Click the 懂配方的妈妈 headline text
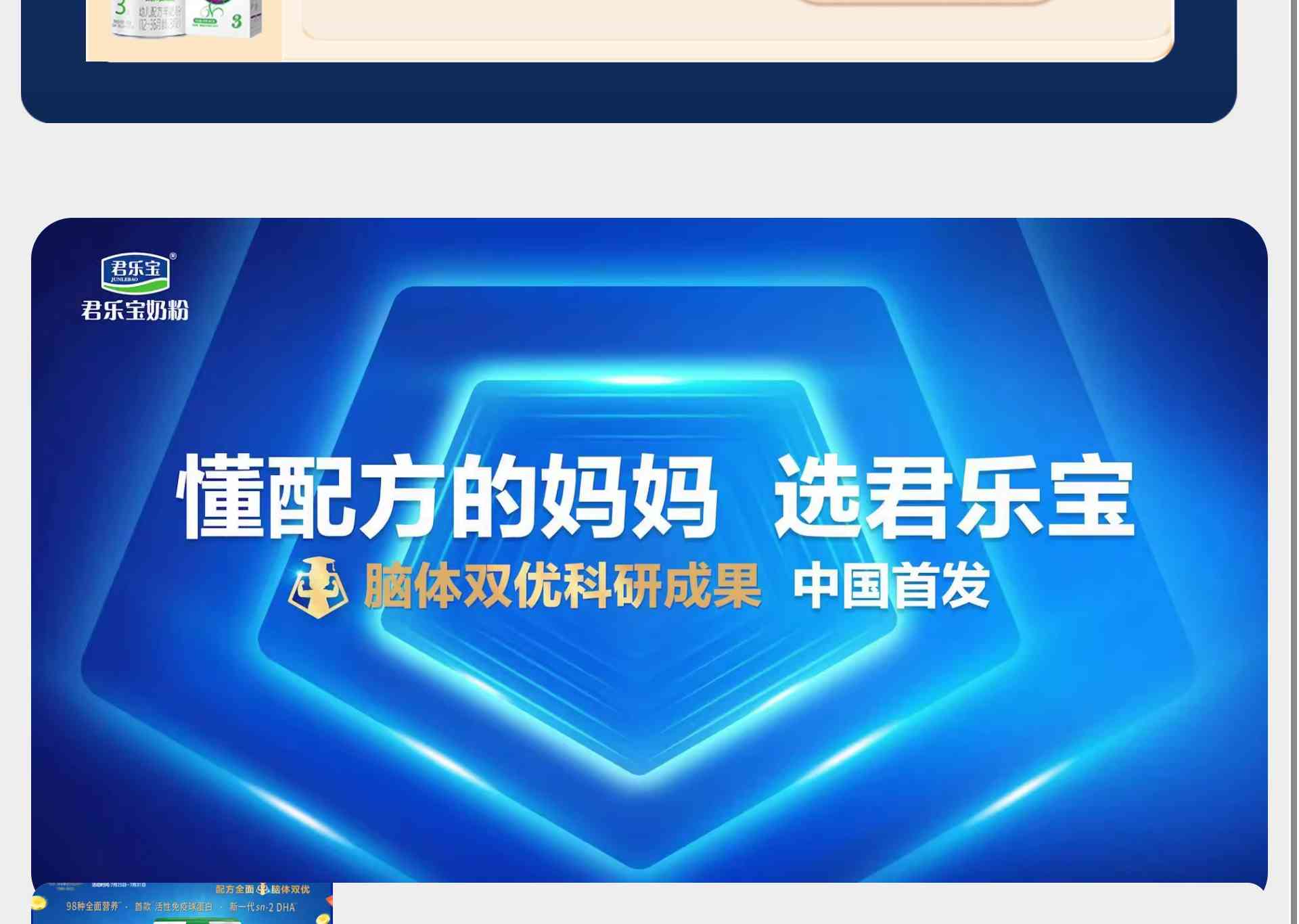The height and width of the screenshot is (924, 1299). tap(447, 497)
